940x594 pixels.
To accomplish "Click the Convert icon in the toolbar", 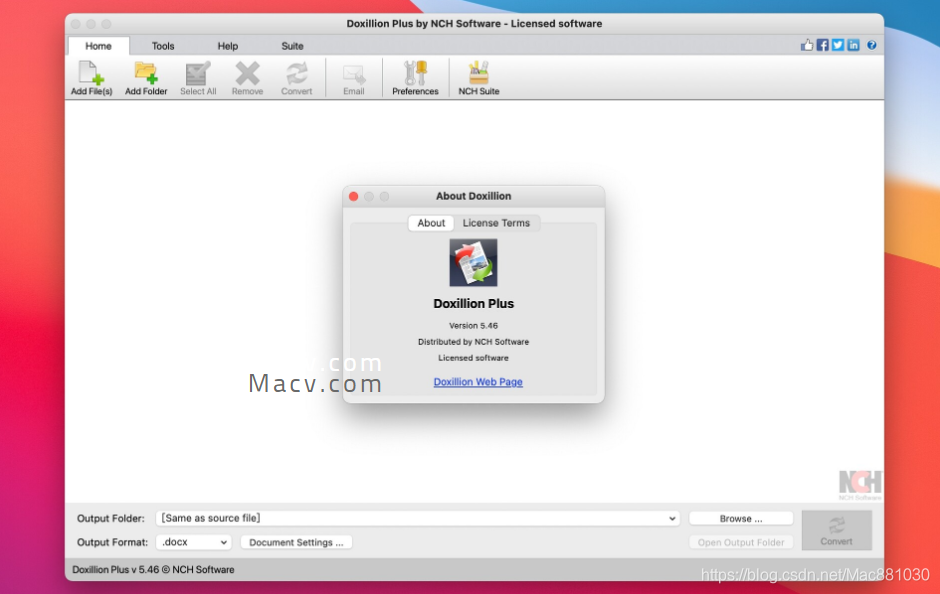I will tap(296, 78).
